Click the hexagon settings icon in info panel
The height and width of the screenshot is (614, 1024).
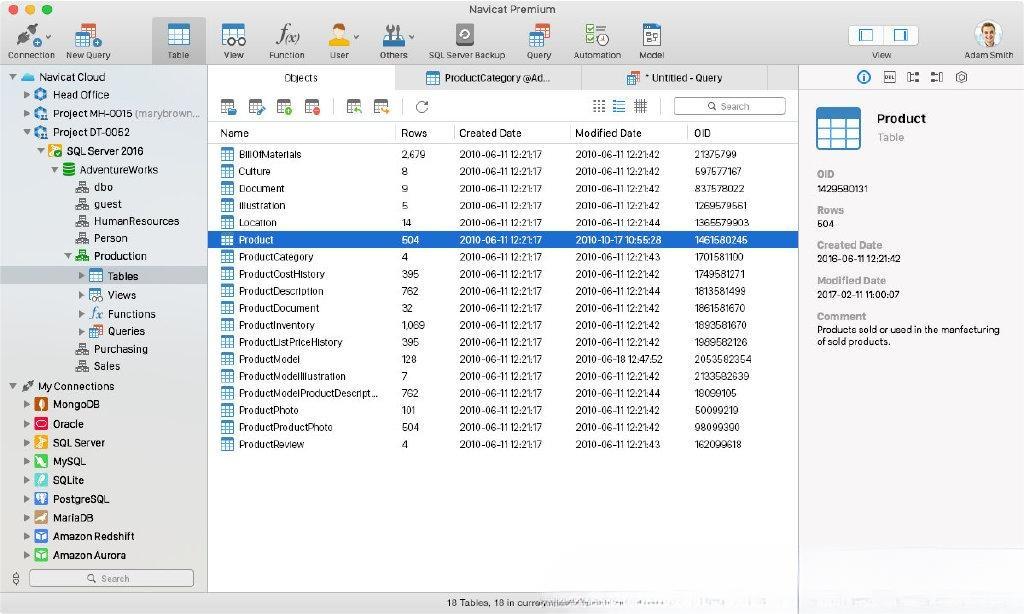point(961,77)
